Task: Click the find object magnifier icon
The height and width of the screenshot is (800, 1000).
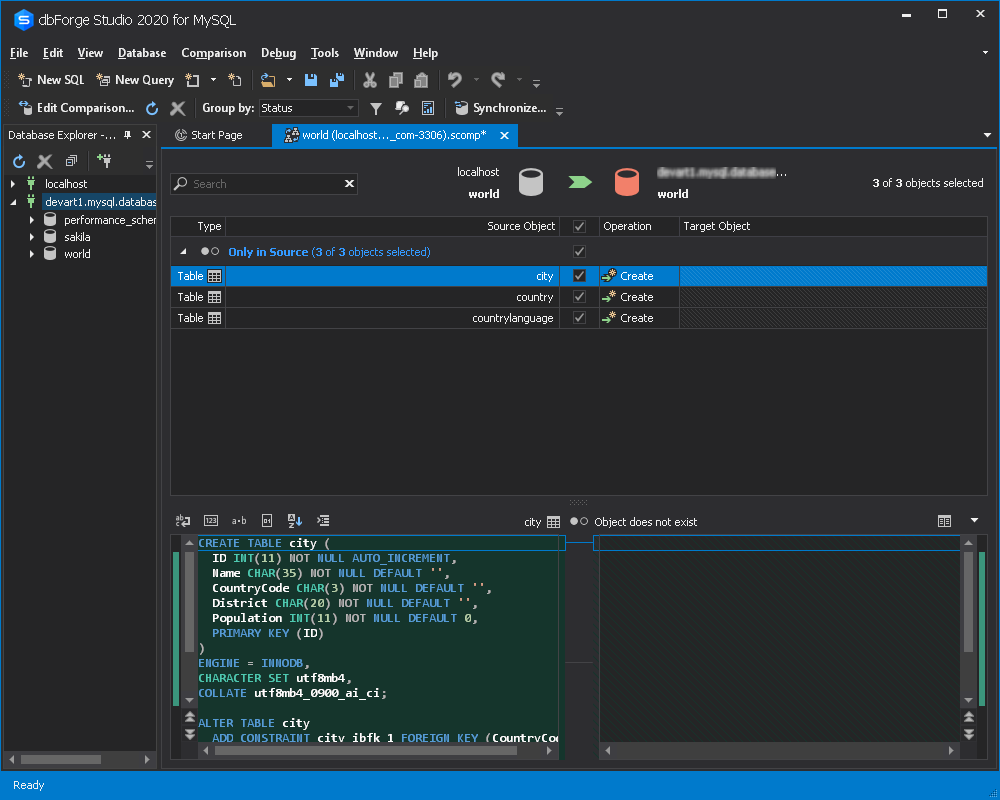Action: coord(402,108)
